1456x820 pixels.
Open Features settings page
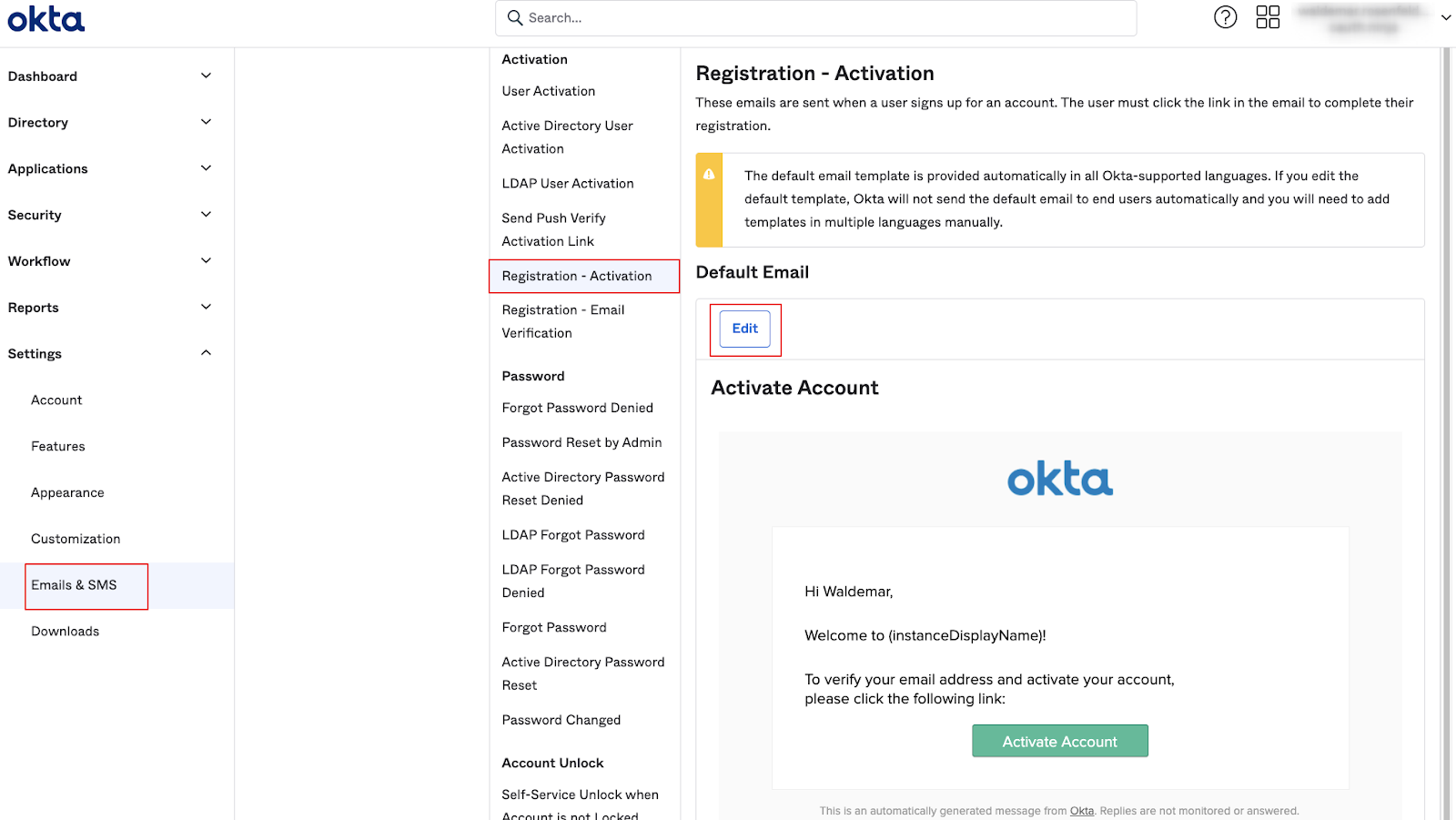pyautogui.click(x=58, y=447)
